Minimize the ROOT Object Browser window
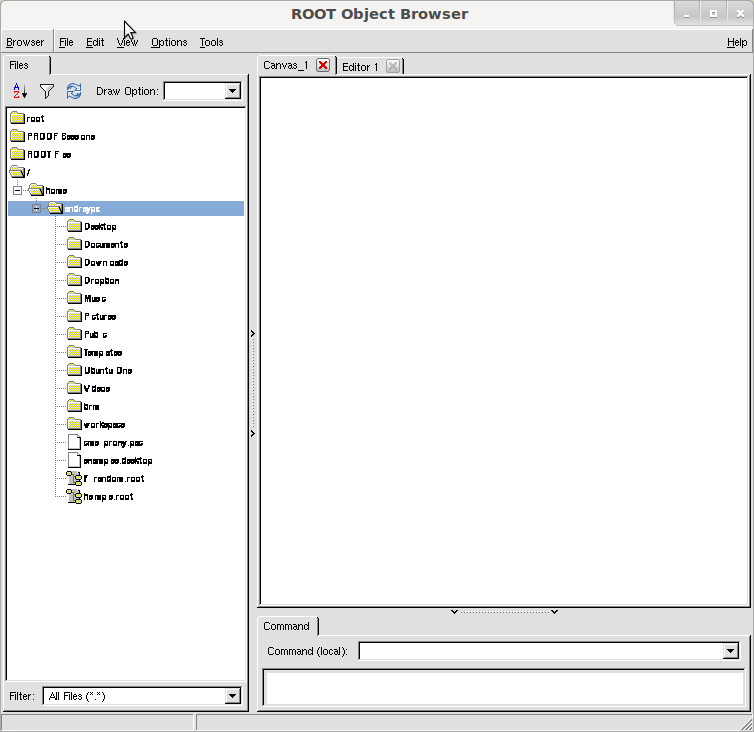 687,14
